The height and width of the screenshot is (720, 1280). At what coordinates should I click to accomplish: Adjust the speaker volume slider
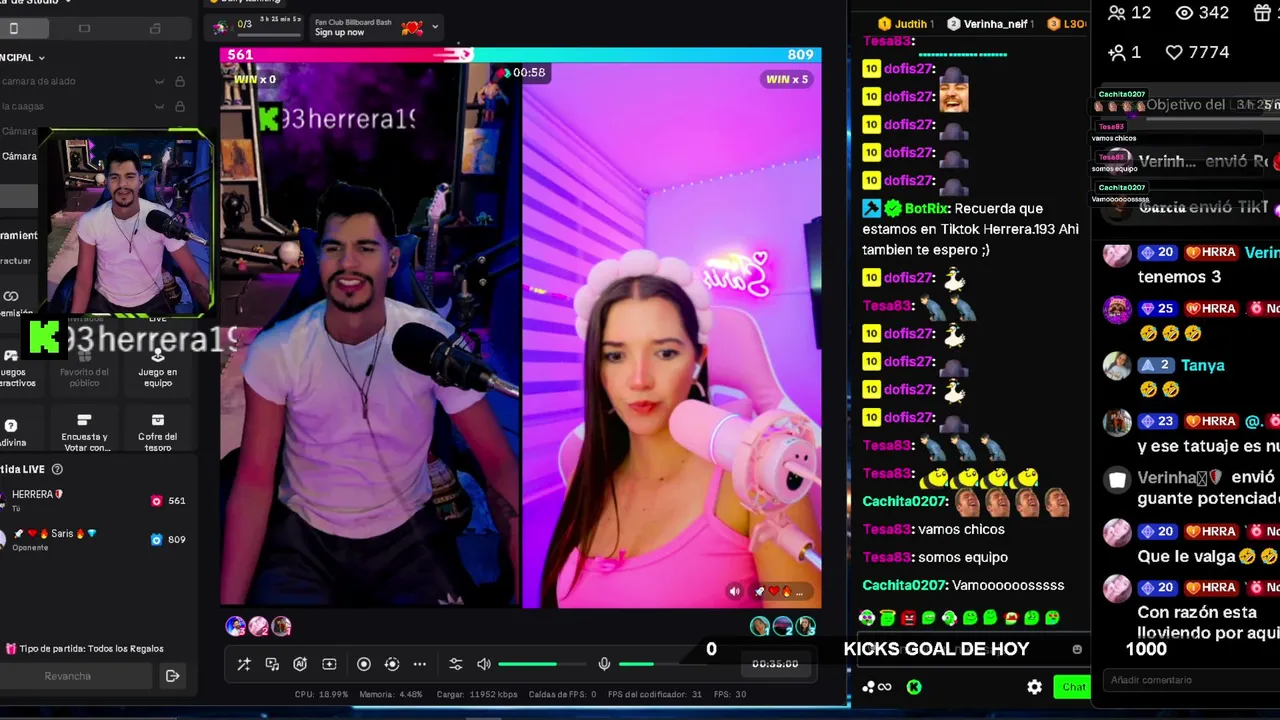540,664
